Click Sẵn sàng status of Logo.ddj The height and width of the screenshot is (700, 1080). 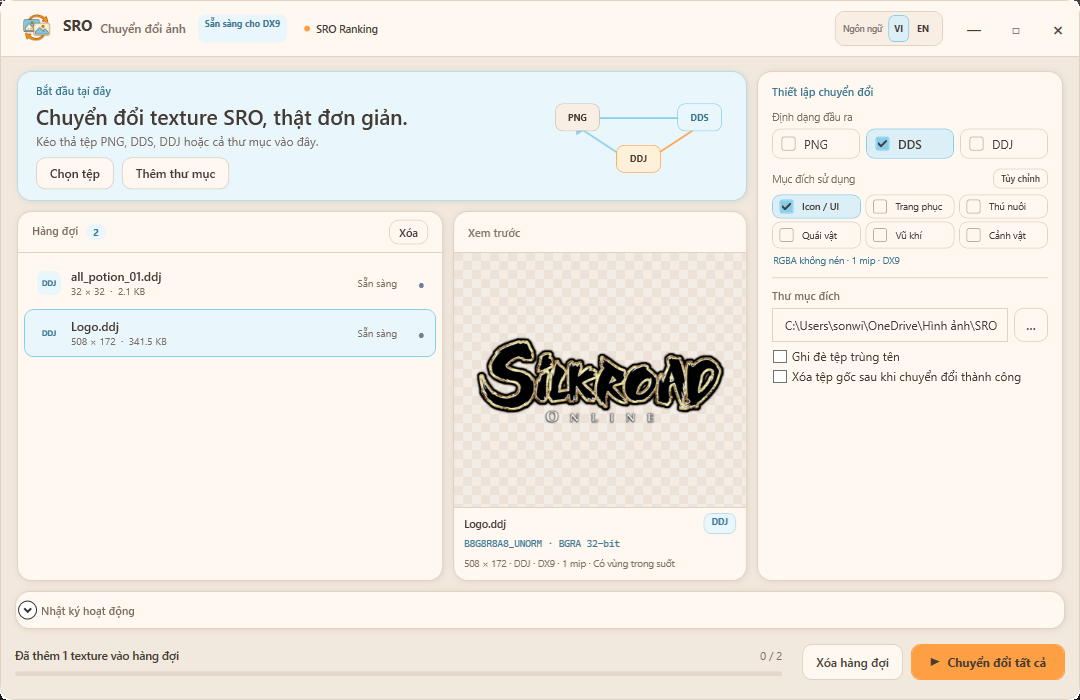click(x=377, y=333)
